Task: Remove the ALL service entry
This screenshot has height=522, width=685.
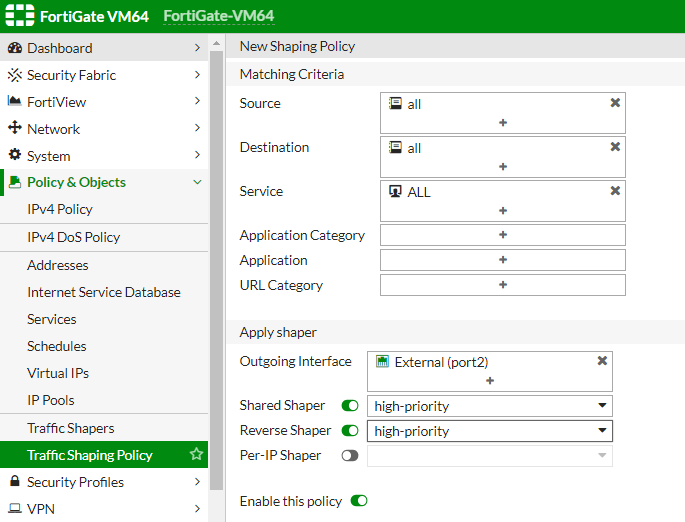Action: 615,191
